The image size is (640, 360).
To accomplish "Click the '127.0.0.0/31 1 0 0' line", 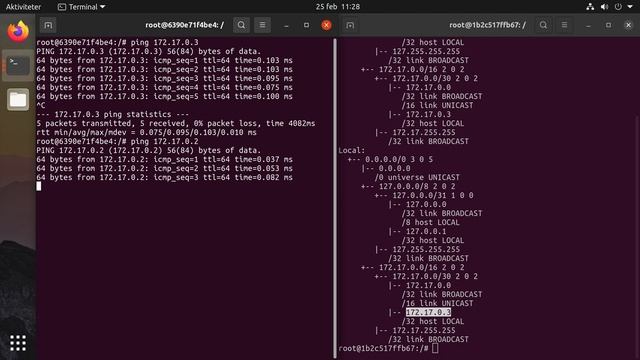I will point(424,195).
